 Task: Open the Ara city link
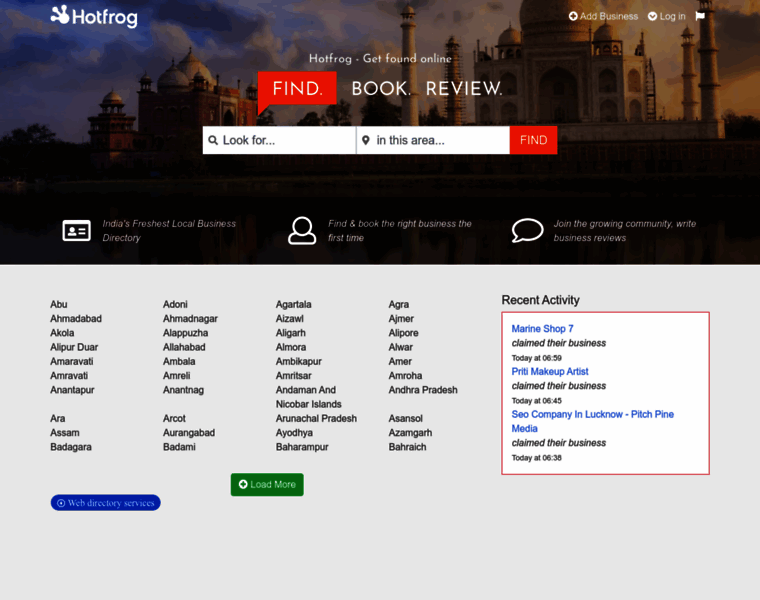tap(58, 418)
